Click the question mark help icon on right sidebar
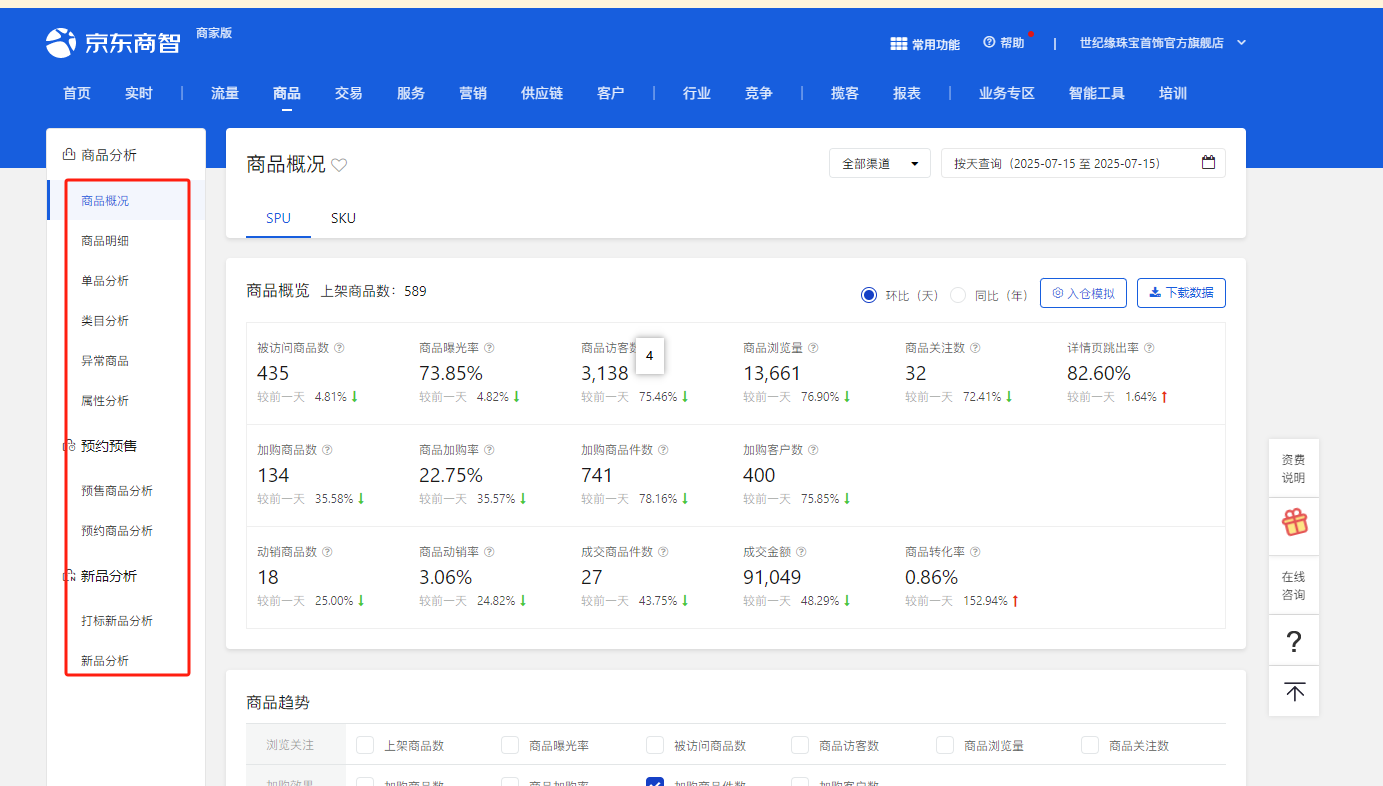Image resolution: width=1383 pixels, height=786 pixels. 1294,642
